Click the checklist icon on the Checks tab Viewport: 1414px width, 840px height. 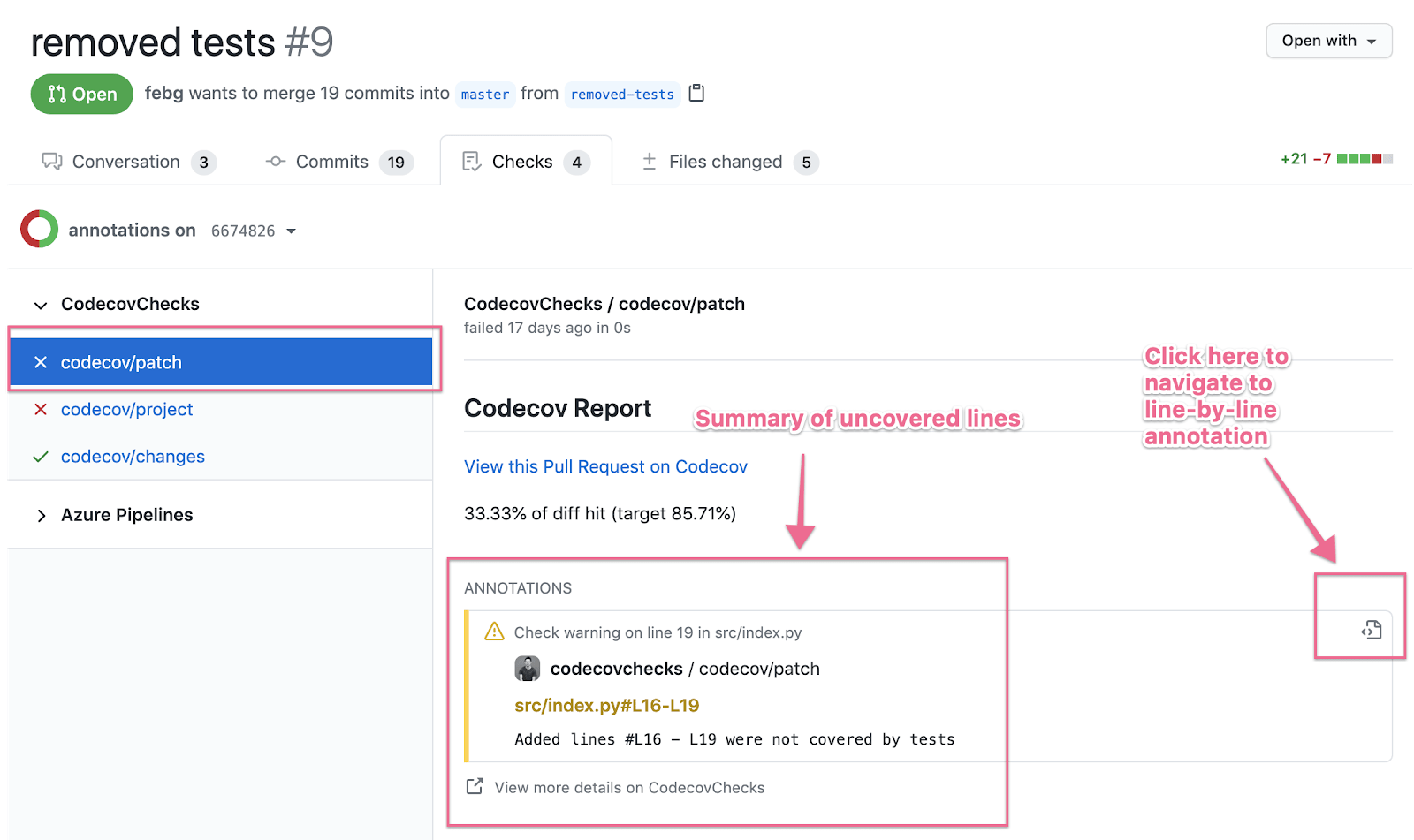472,162
